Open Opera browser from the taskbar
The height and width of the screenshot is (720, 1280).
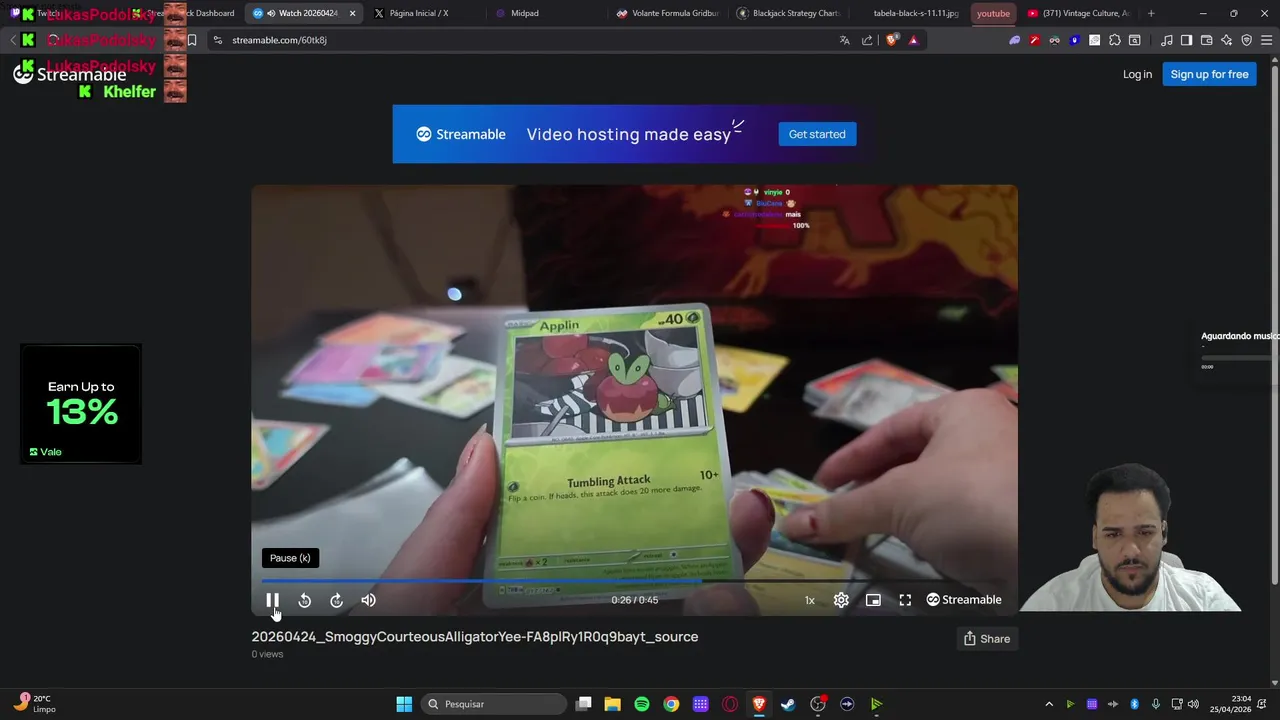point(730,704)
